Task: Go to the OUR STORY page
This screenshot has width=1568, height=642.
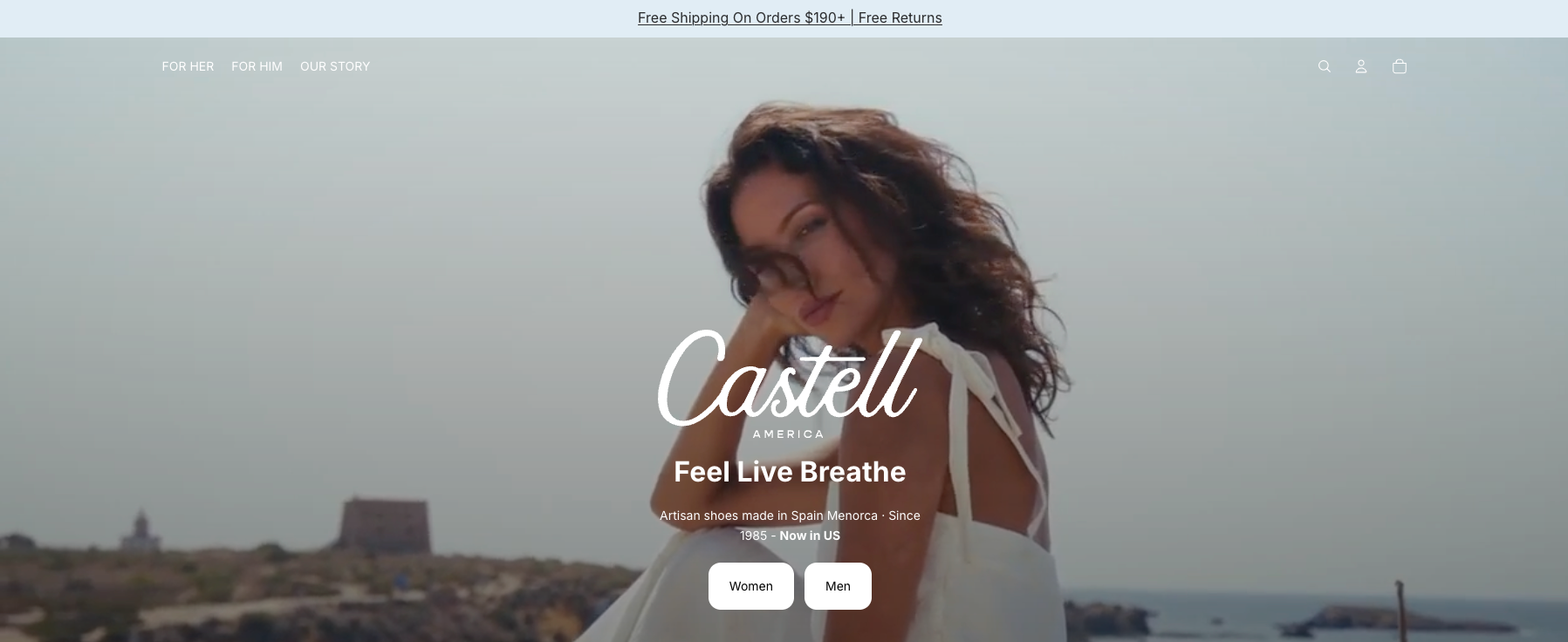Action: 335,66
